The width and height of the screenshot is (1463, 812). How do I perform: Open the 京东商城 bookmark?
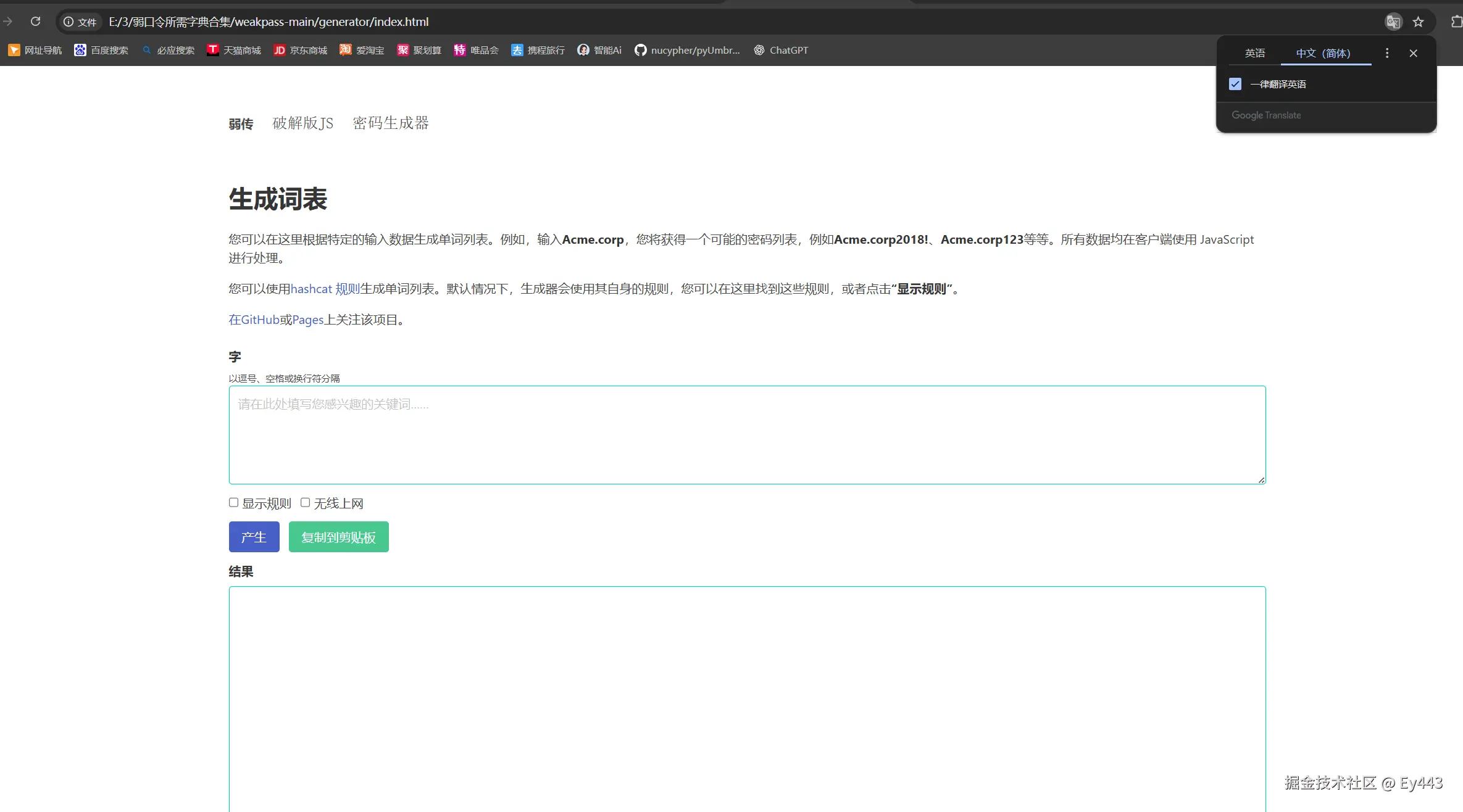301,50
